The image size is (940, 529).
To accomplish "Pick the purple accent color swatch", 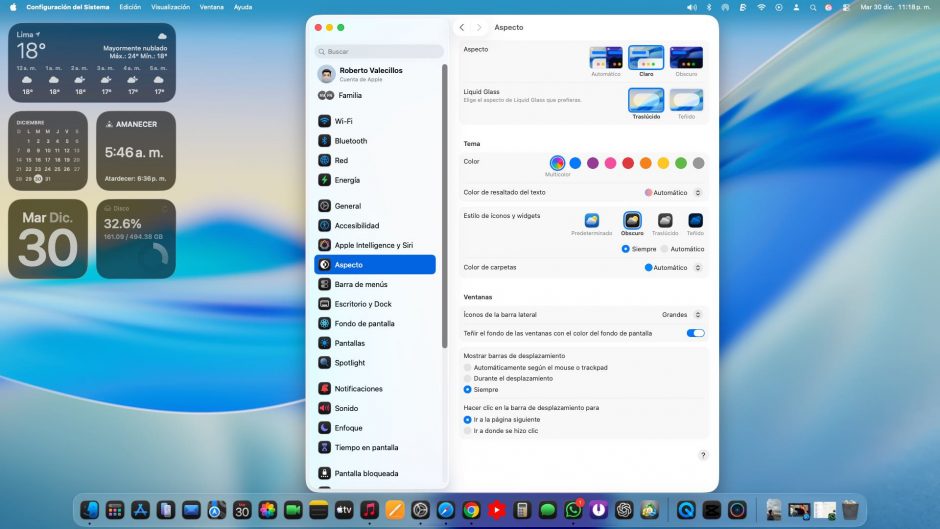I will point(593,163).
